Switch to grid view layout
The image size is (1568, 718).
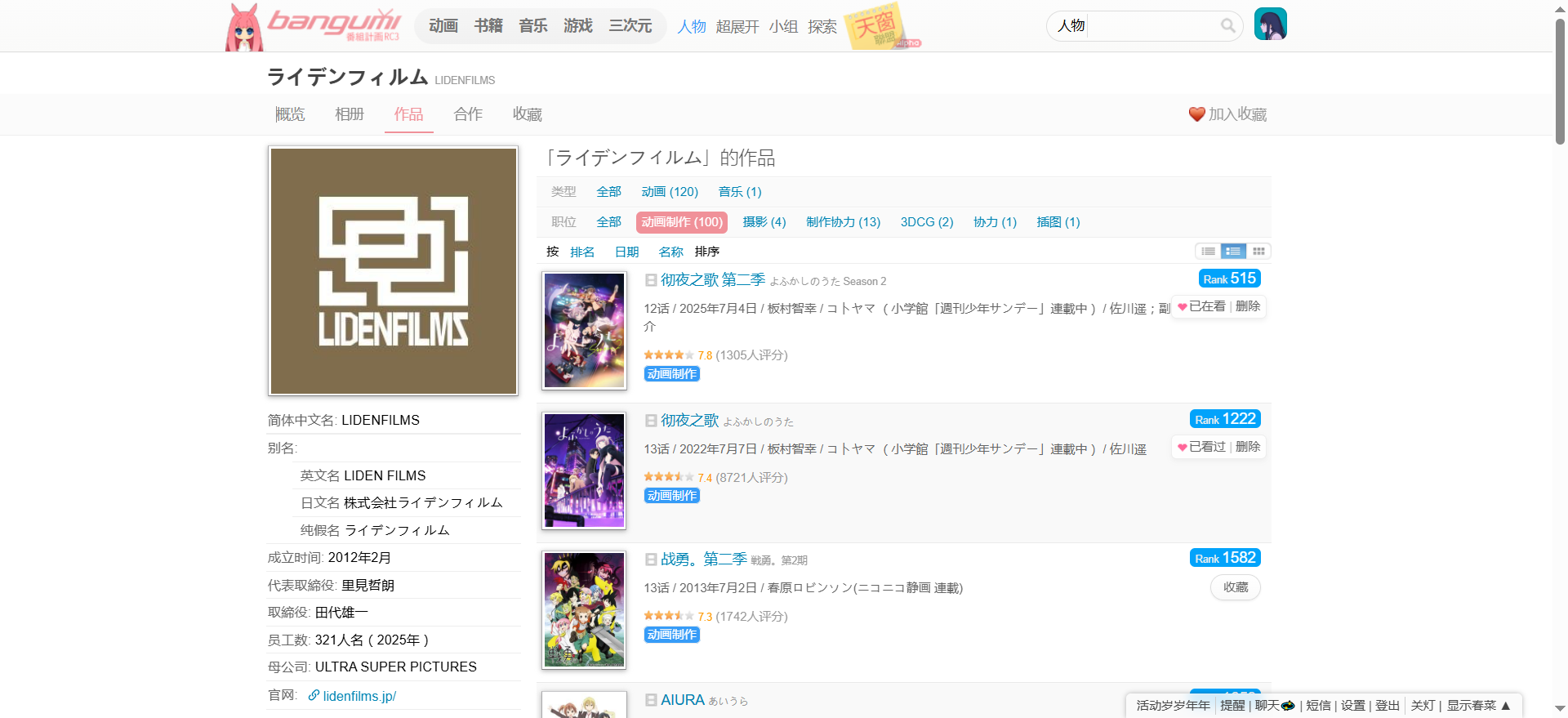1258,252
